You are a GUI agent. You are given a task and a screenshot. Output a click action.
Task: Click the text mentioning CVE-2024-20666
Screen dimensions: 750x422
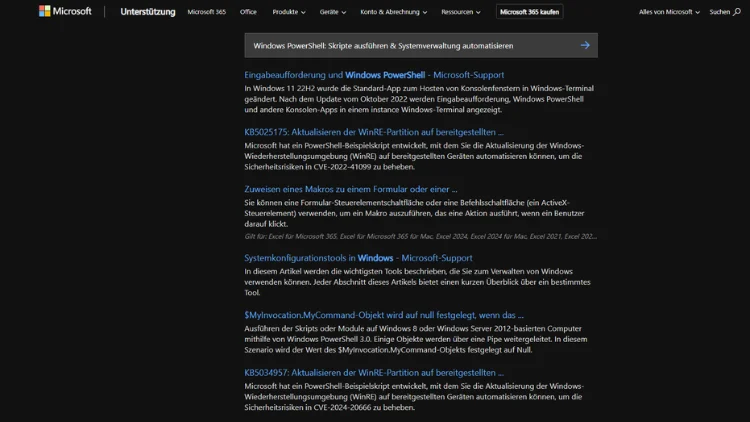point(414,397)
